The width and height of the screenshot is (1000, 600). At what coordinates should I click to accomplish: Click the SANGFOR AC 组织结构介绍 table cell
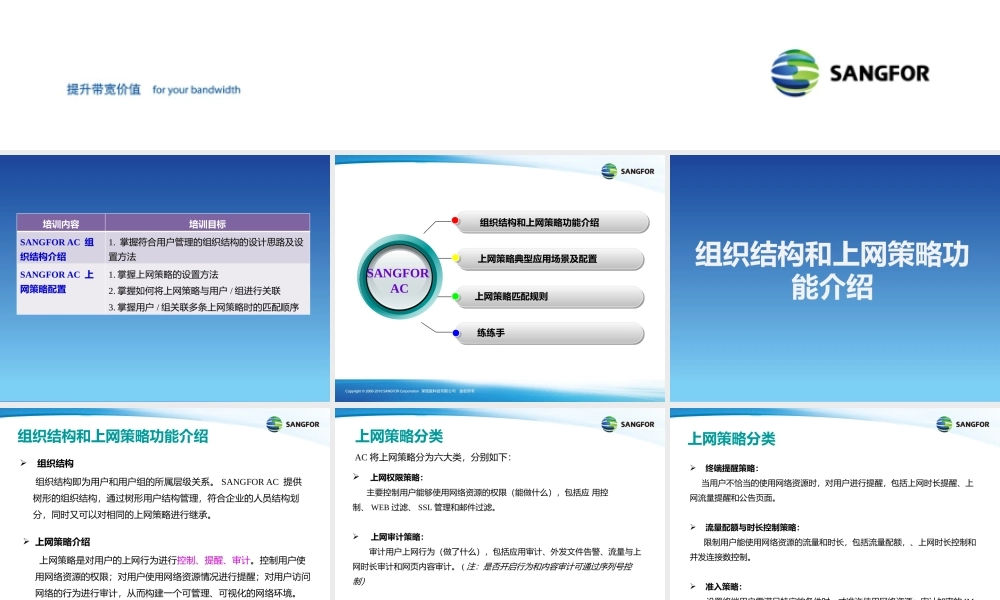[61, 249]
